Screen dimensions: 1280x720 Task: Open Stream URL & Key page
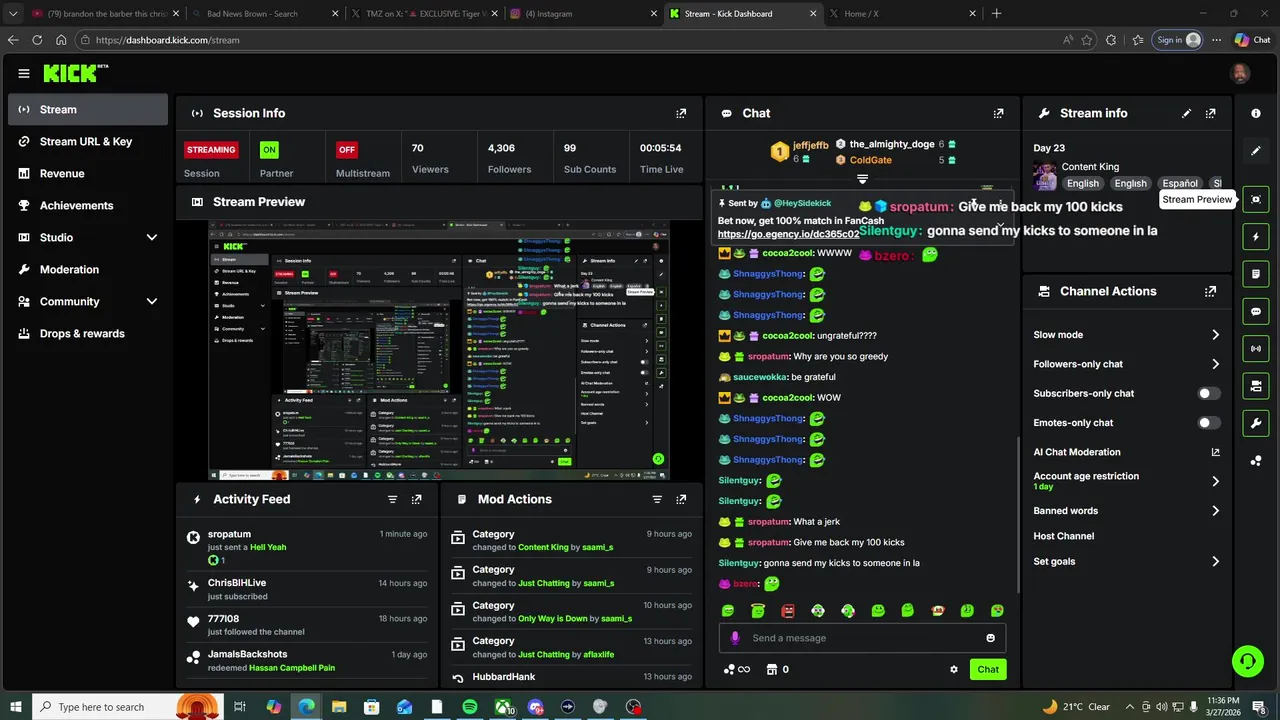click(88, 141)
